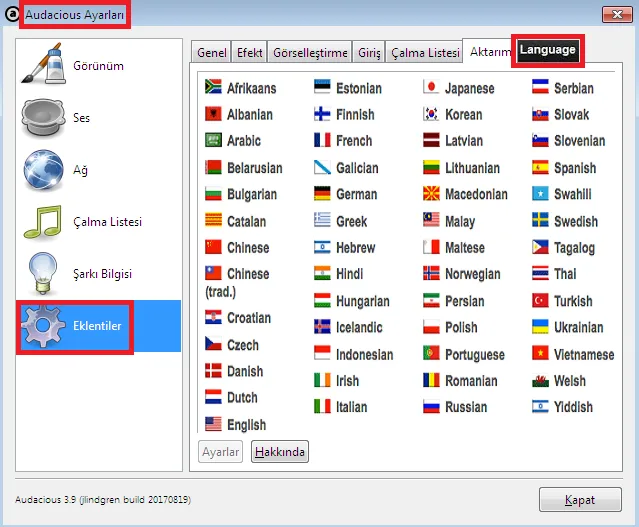The height and width of the screenshot is (527, 639).
Task: Click the Macedonian flag icon
Action: pyautogui.click(x=431, y=194)
